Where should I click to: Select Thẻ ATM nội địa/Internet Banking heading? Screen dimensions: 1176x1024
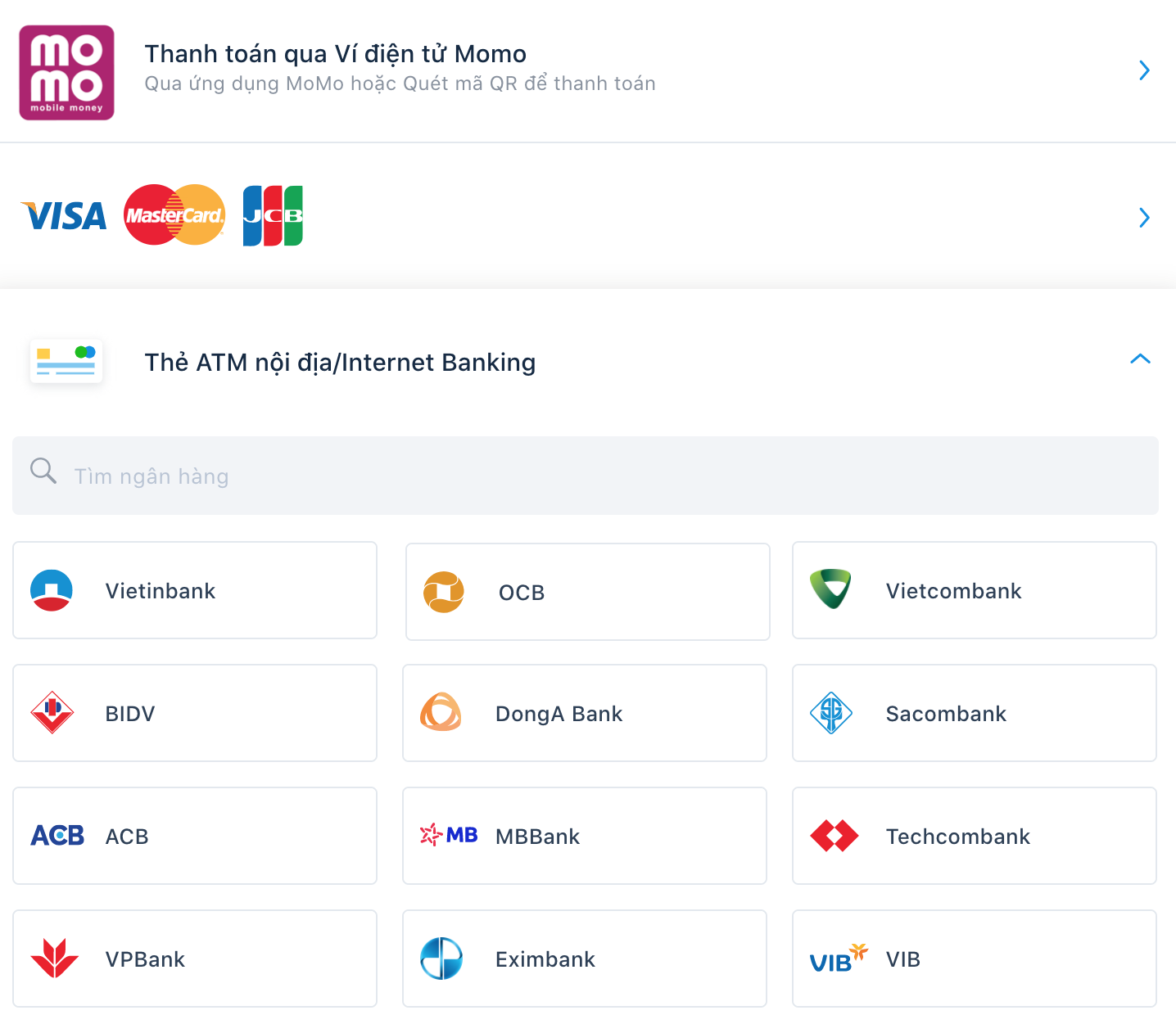coord(340,363)
